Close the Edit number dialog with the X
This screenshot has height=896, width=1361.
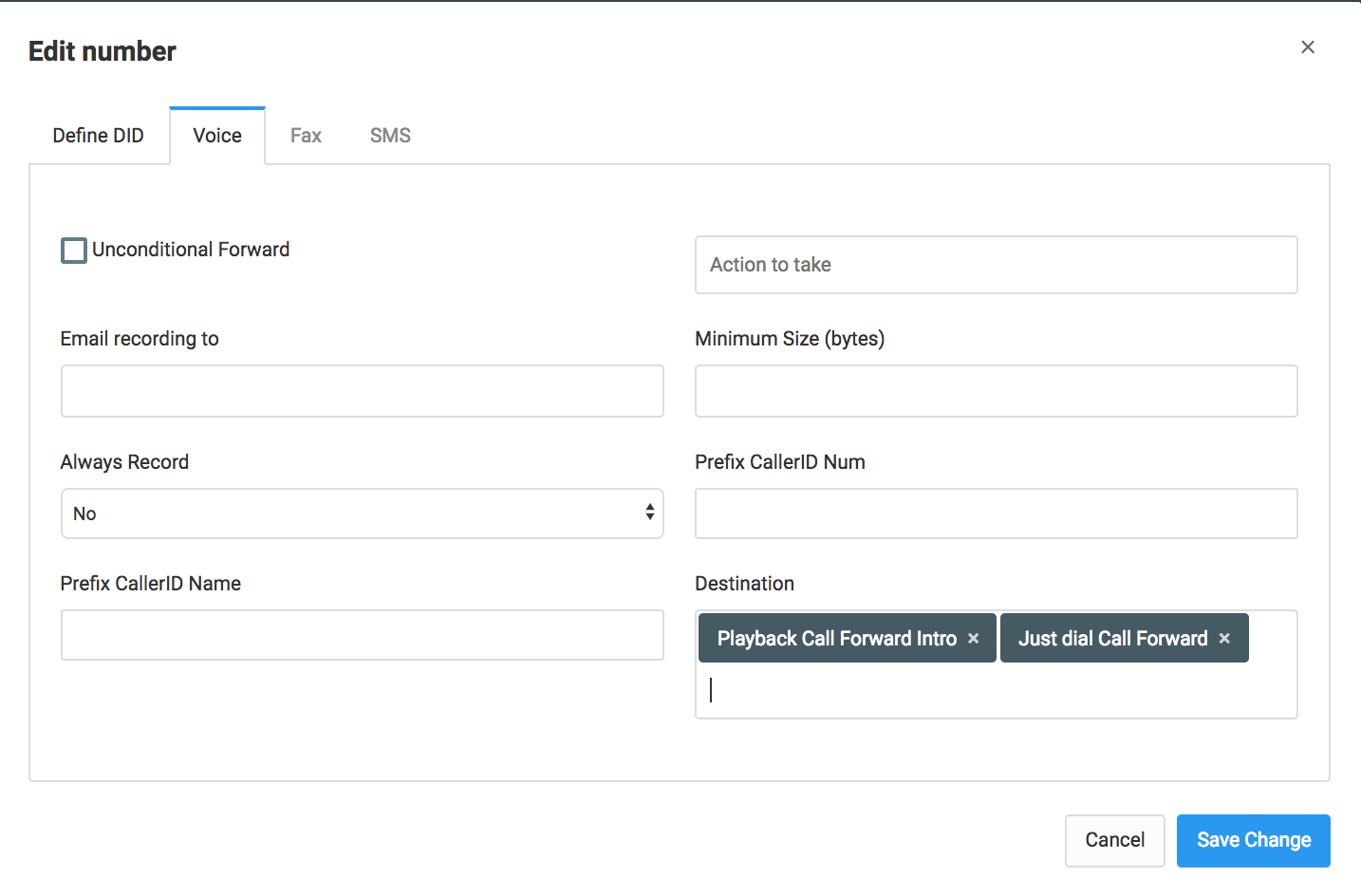click(1307, 47)
